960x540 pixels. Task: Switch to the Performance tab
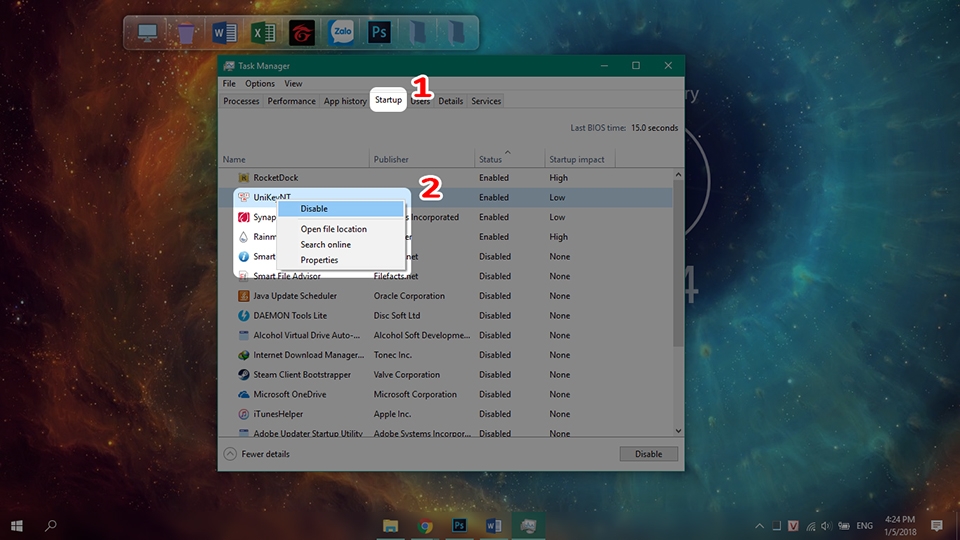(291, 101)
